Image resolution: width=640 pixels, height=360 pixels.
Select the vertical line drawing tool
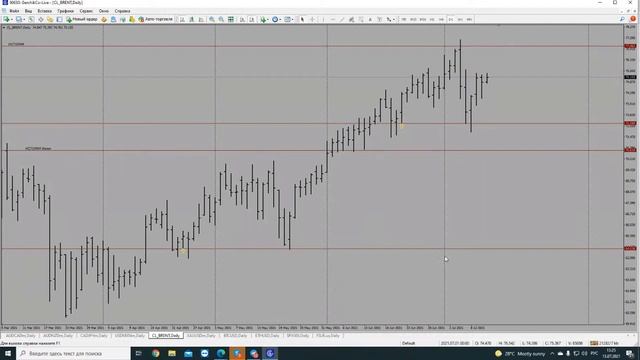323,19
